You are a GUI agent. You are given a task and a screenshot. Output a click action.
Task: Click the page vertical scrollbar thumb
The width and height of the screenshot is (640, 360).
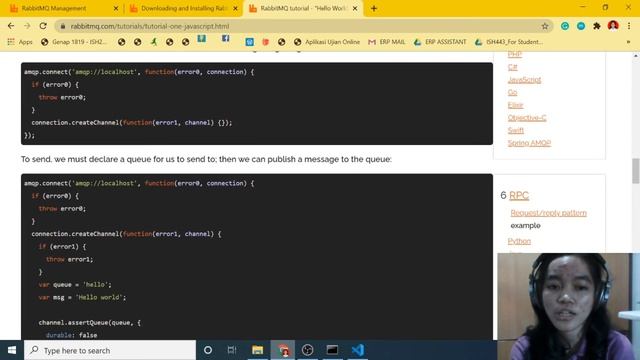(635, 171)
